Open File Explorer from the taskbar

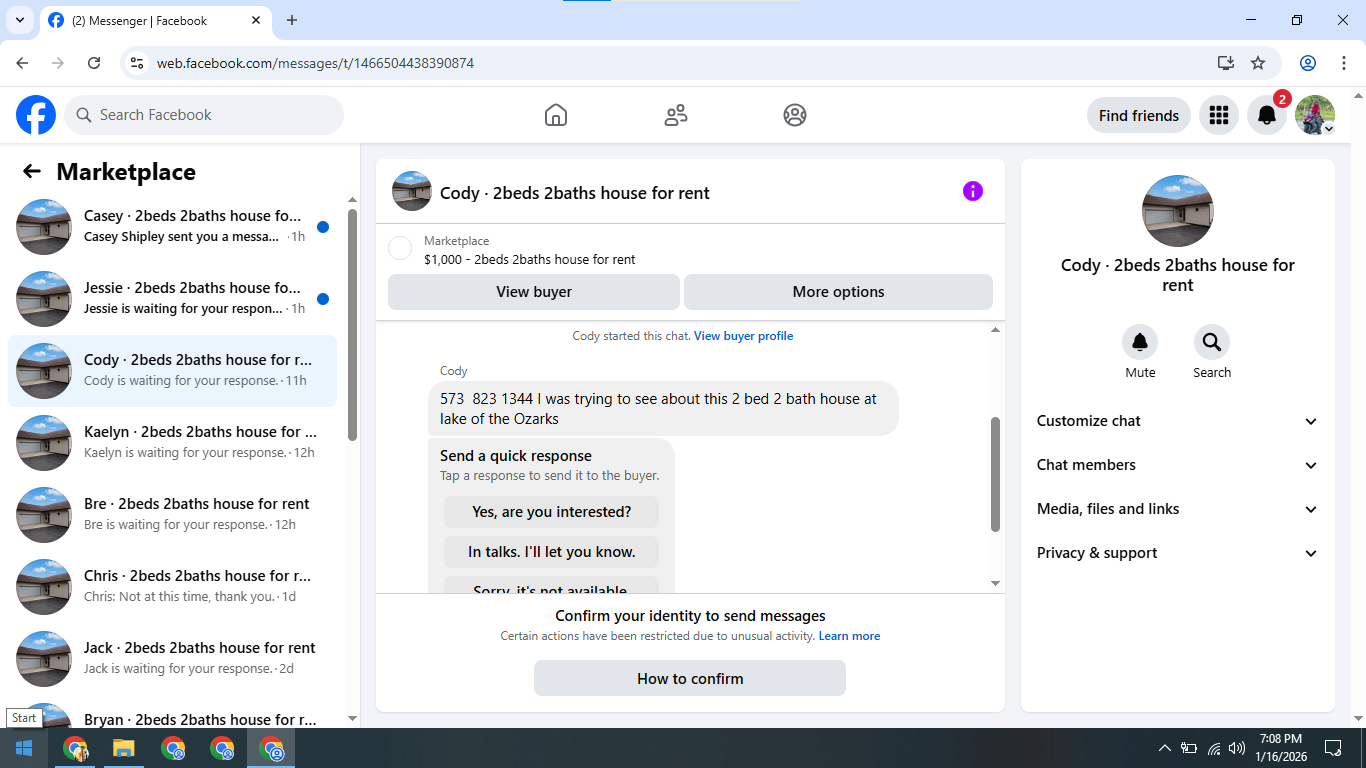click(x=123, y=748)
